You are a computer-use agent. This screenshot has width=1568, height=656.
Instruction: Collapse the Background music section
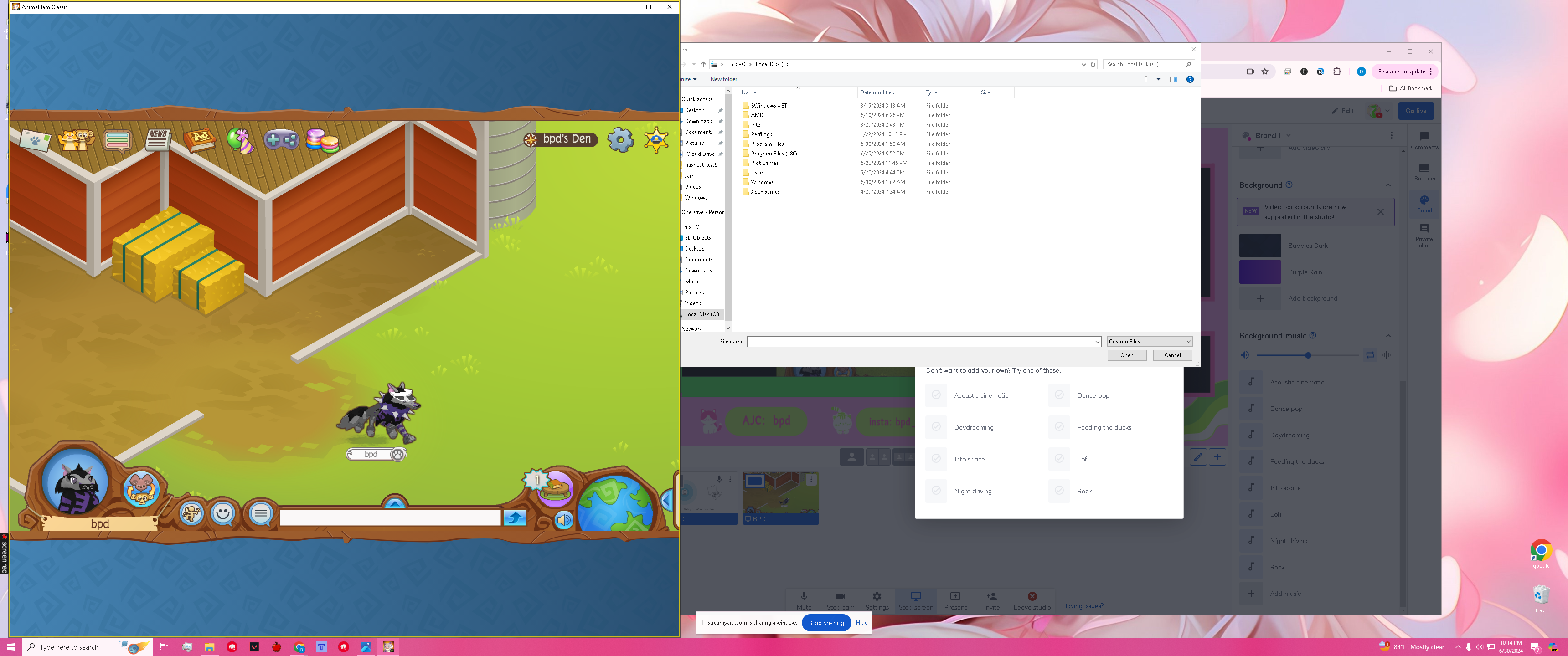click(1388, 336)
